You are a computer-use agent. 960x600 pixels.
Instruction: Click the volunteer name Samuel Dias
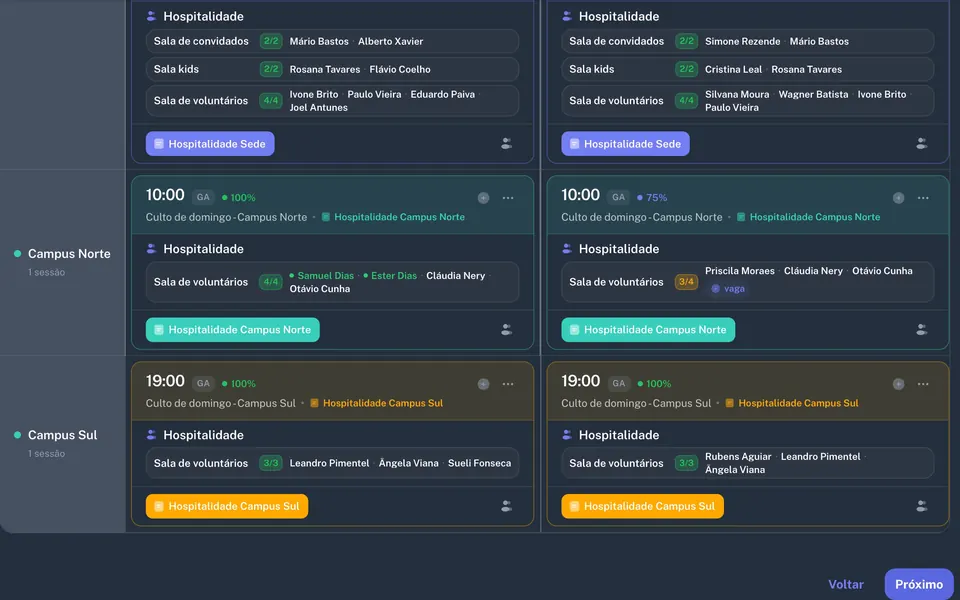pos(325,276)
